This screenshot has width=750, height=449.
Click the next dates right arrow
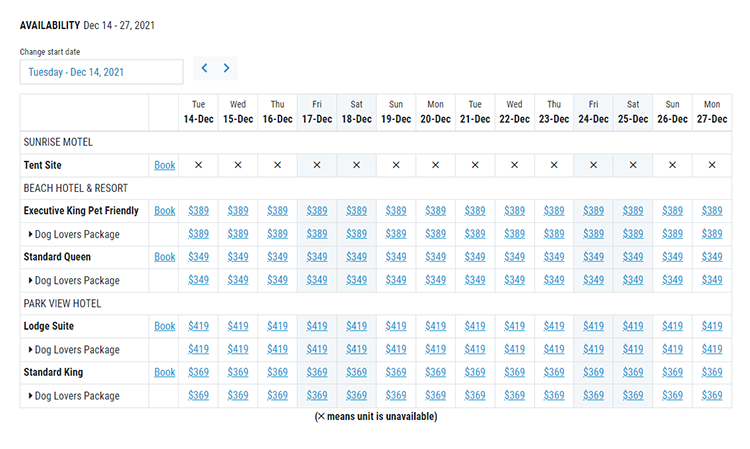pyautogui.click(x=227, y=69)
